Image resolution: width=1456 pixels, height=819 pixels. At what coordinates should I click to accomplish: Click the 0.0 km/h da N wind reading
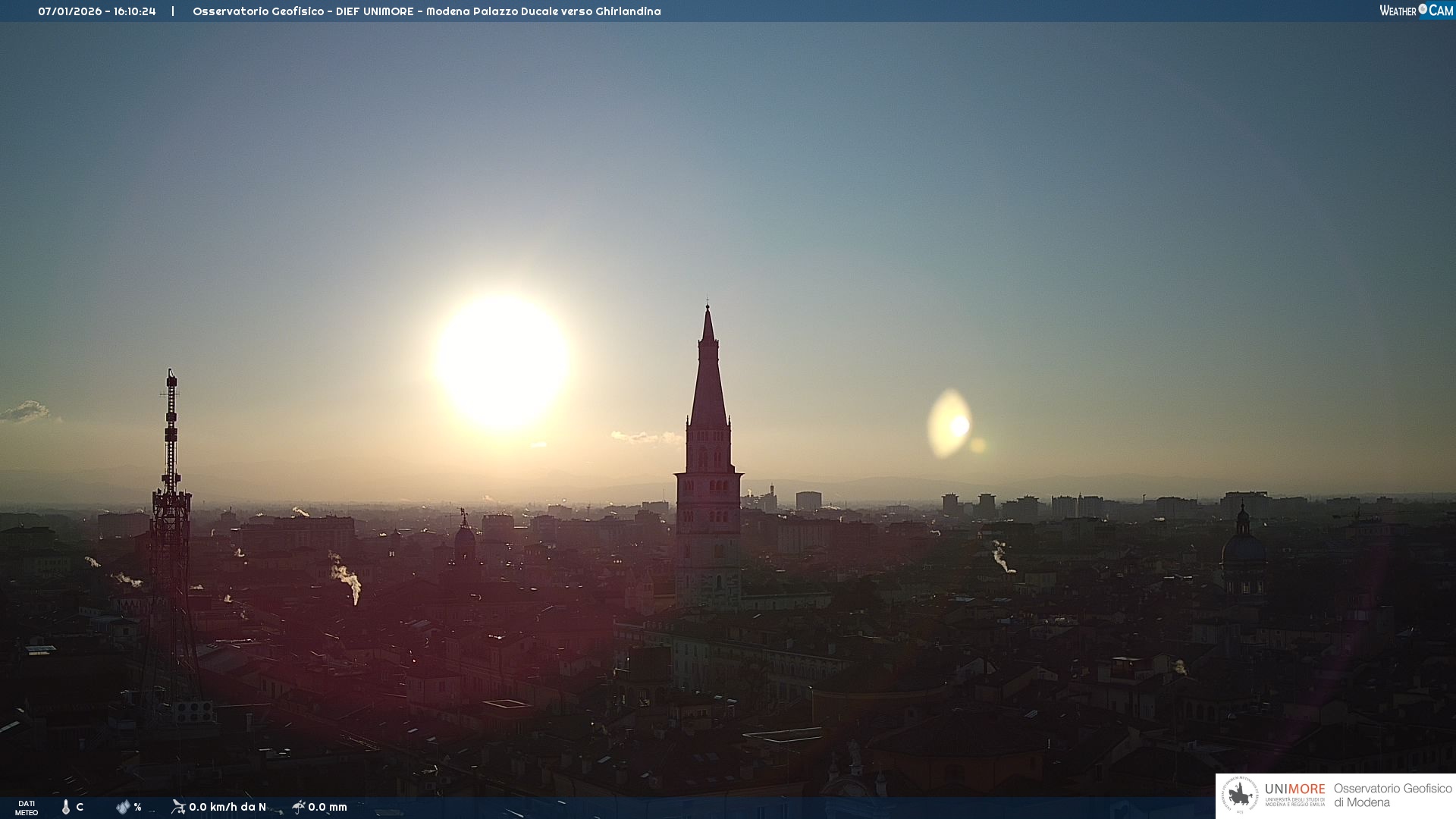click(x=227, y=807)
